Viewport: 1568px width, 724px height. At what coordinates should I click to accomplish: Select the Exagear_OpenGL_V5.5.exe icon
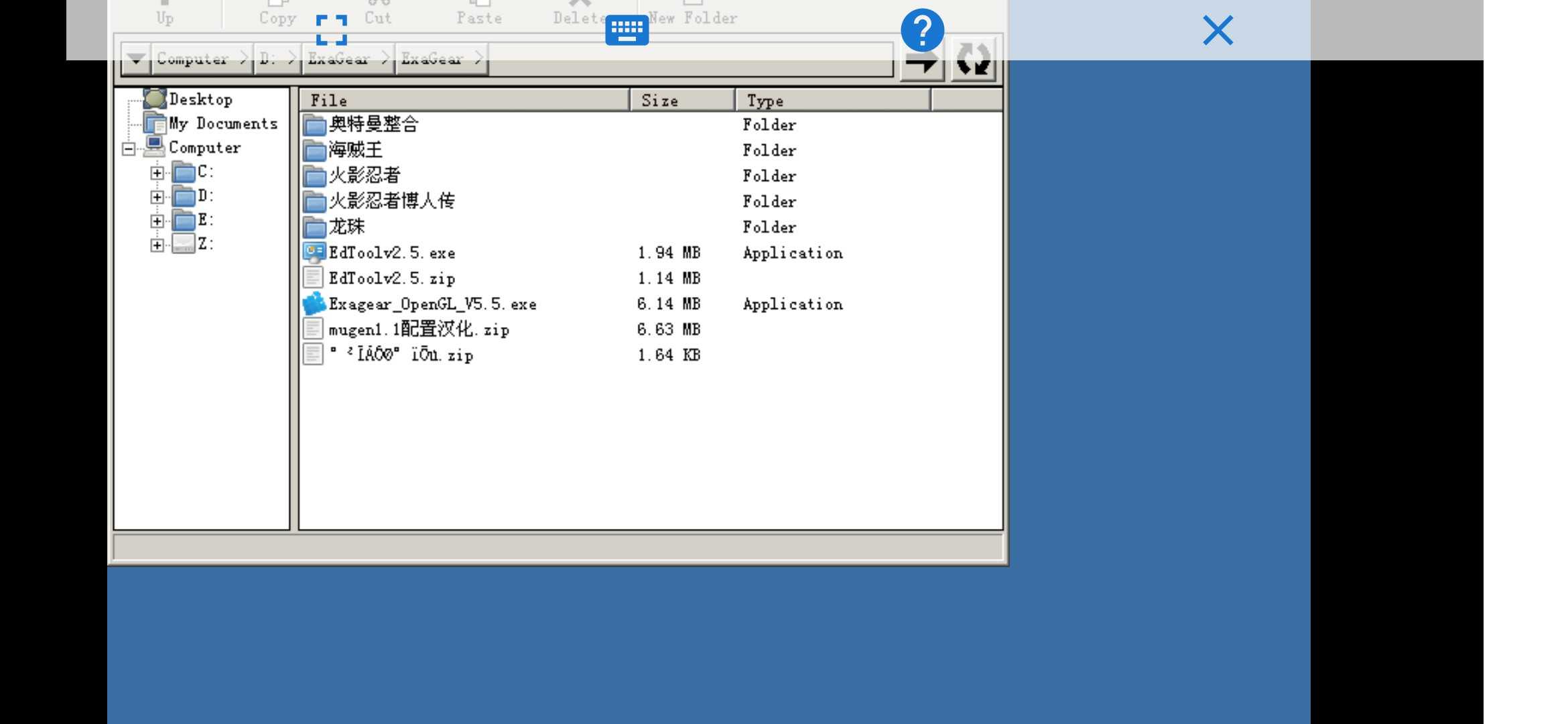(x=314, y=304)
